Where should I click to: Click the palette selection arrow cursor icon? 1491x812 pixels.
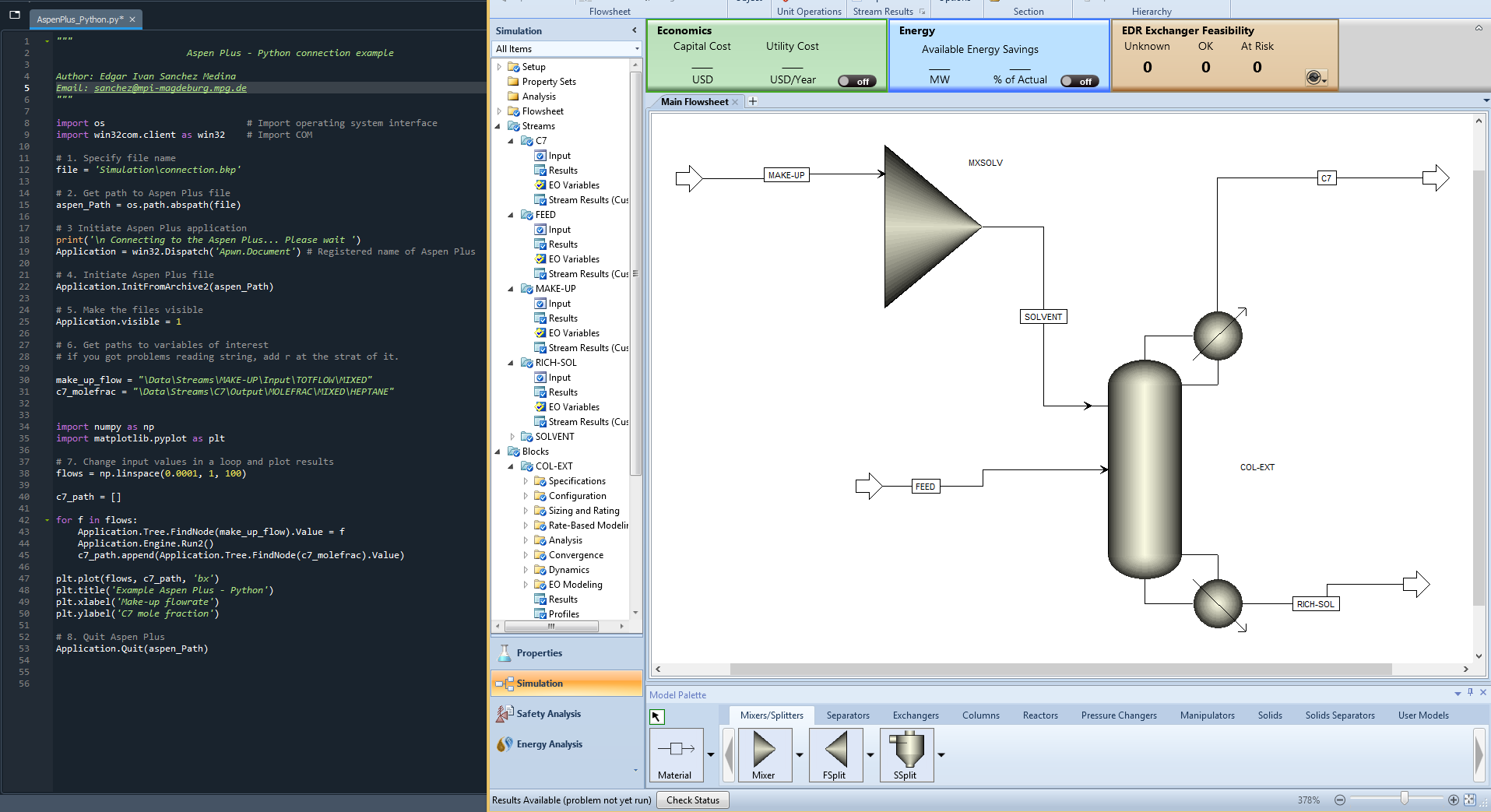pyautogui.click(x=656, y=717)
